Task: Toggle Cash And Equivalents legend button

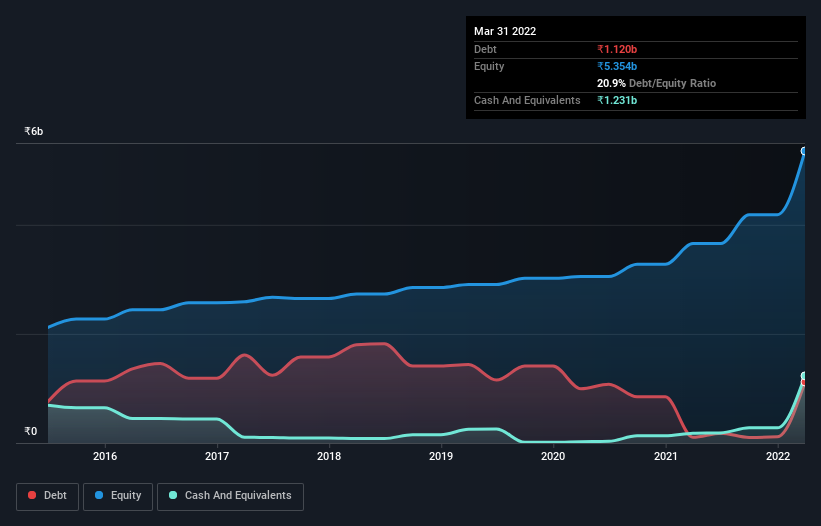Action: (230, 496)
